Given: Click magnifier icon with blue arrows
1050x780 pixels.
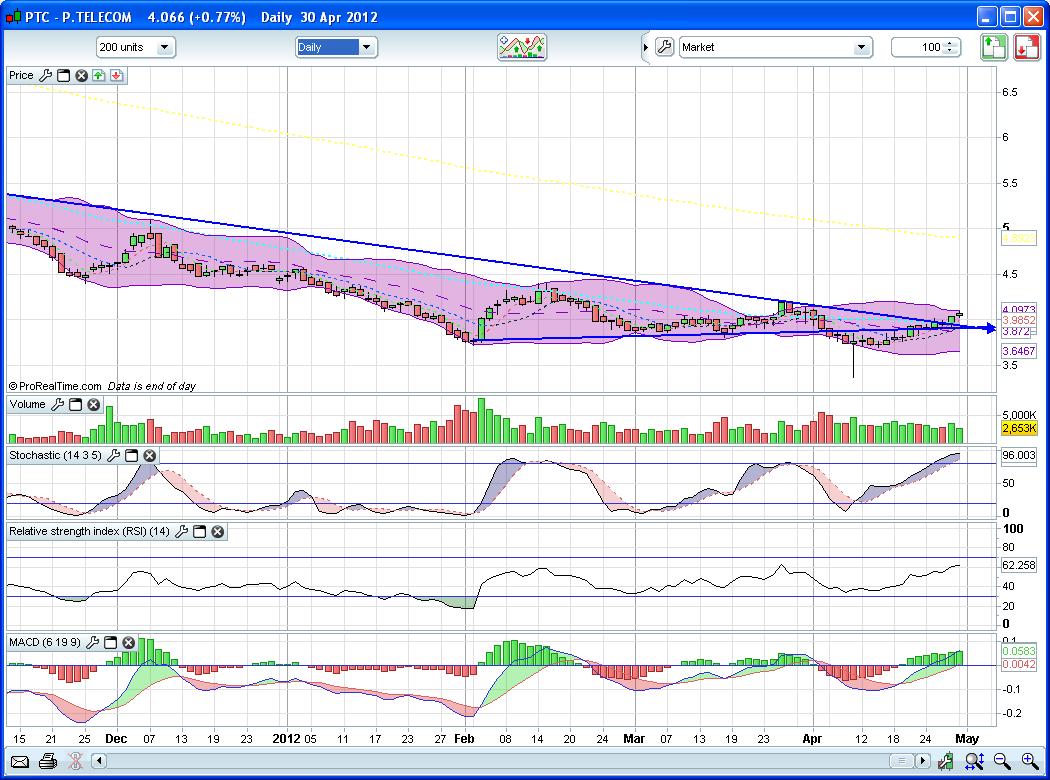Looking at the screenshot, I should [974, 761].
